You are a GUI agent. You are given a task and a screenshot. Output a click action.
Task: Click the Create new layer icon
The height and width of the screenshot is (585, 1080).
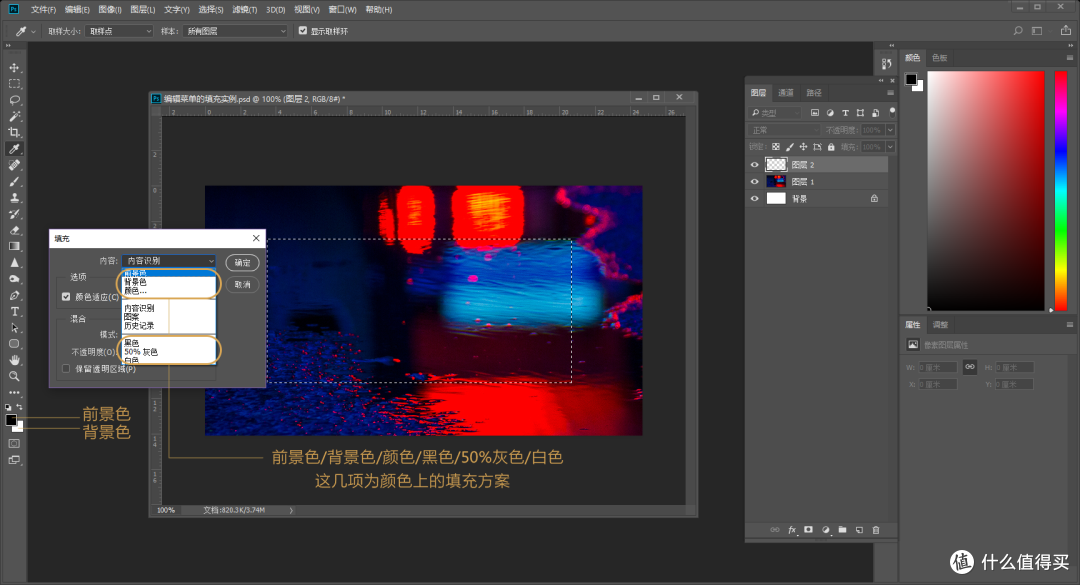pyautogui.click(x=859, y=530)
